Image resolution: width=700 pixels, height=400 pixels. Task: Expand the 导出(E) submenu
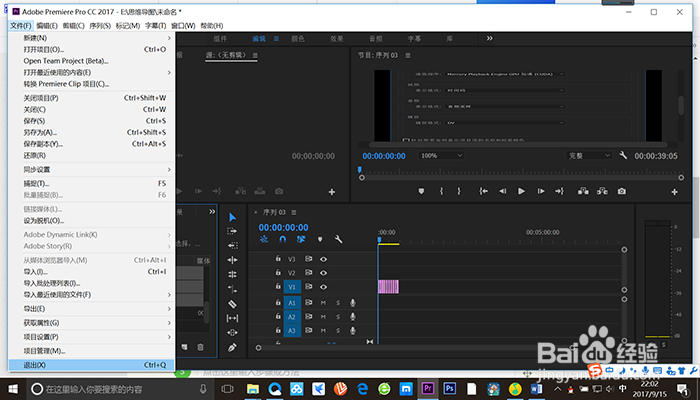click(92, 309)
